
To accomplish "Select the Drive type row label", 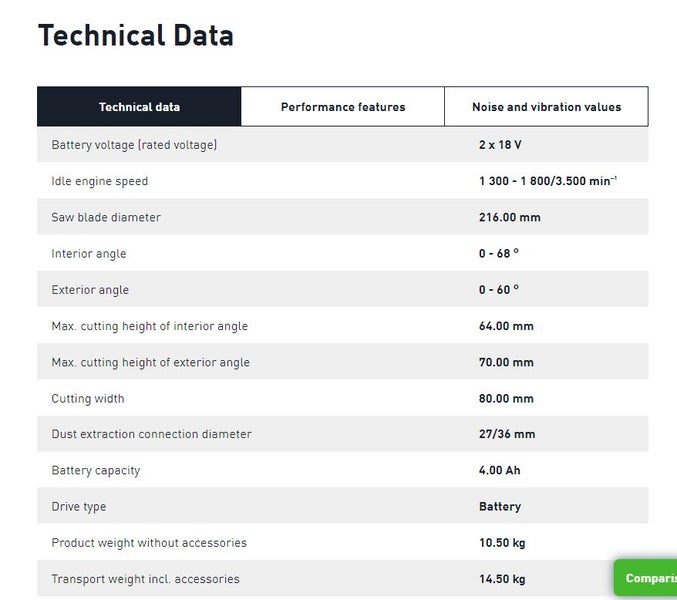I will pos(79,507).
